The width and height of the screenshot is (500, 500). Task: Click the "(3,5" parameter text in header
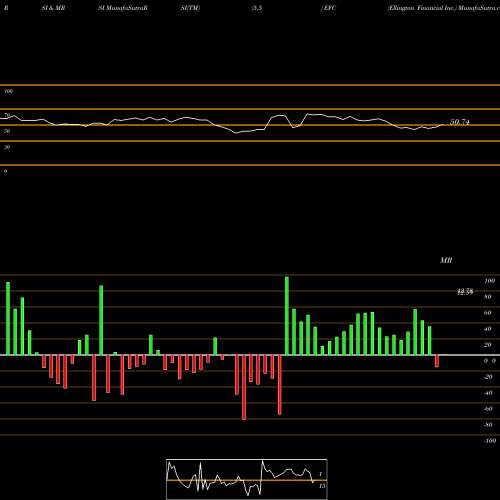(x=257, y=8)
